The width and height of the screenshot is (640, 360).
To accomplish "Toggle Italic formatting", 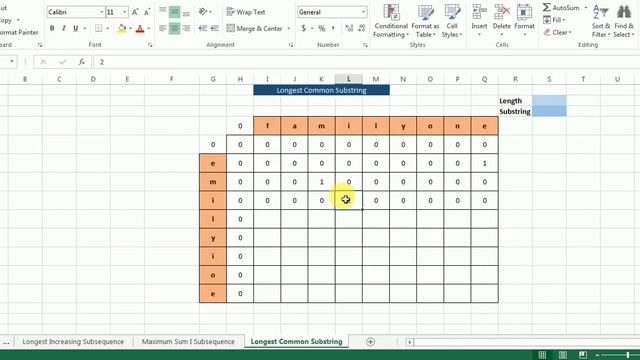I will click(x=64, y=29).
